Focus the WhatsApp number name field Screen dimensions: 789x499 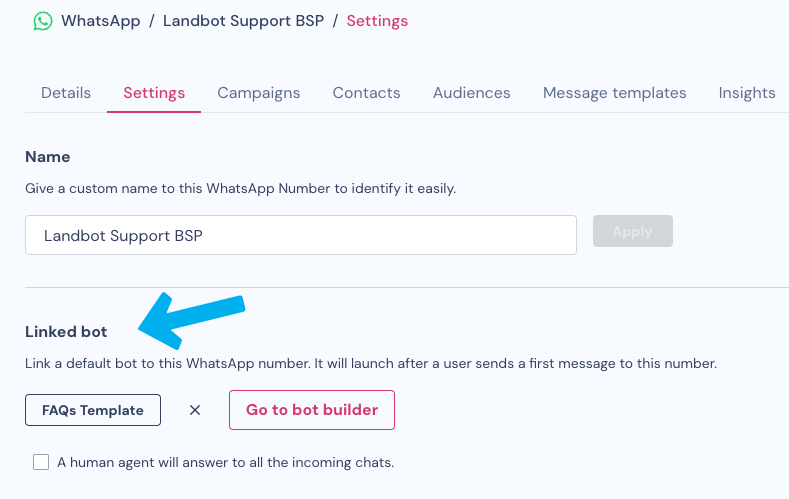tap(300, 235)
